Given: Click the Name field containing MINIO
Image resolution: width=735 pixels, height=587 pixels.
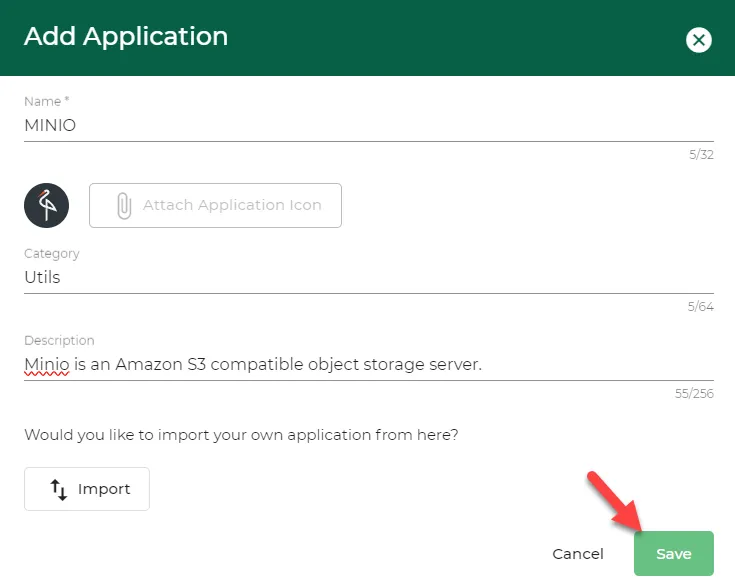Looking at the screenshot, I should pyautogui.click(x=368, y=125).
